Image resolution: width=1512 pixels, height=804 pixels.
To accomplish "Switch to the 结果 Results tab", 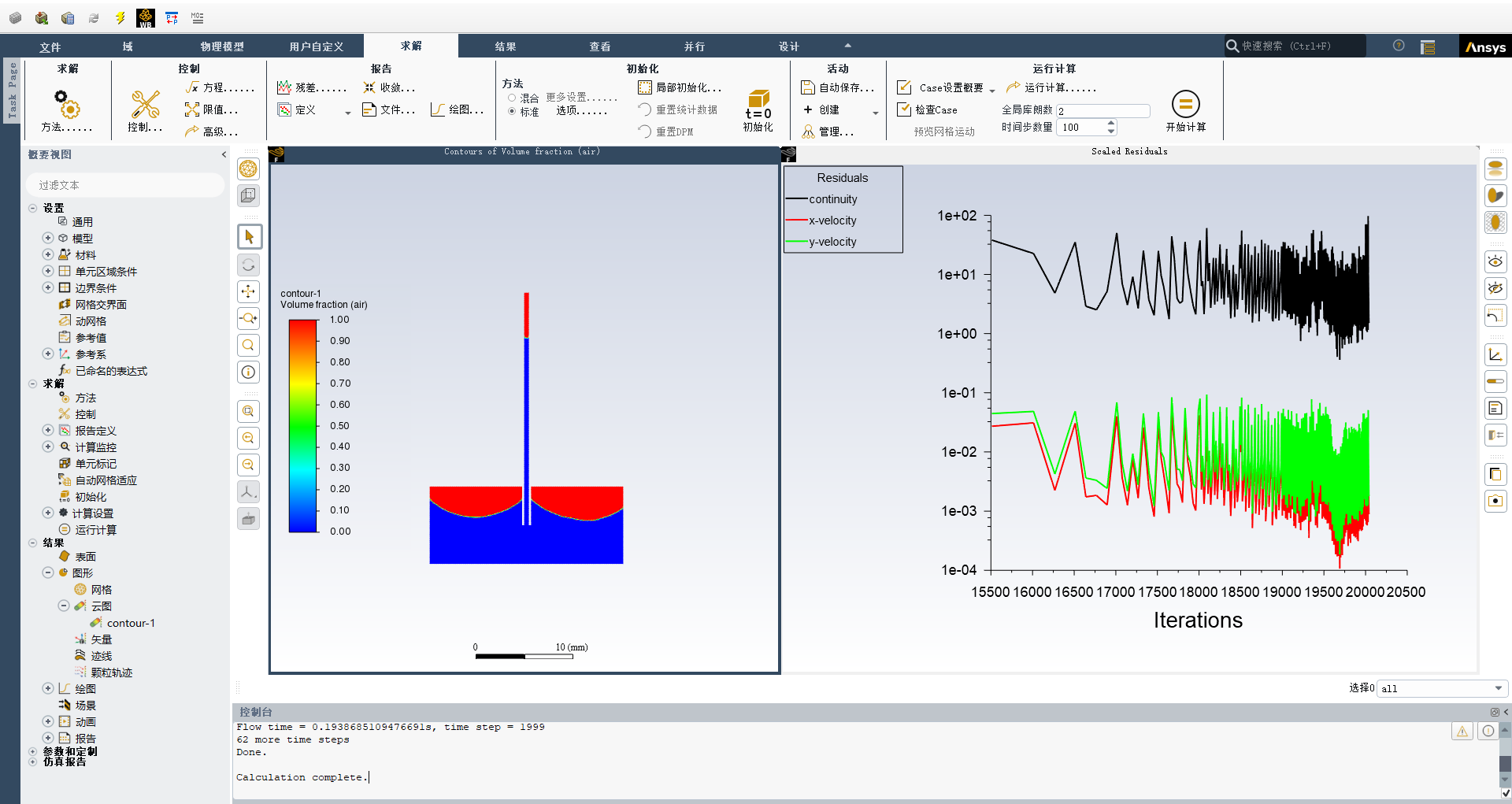I will pos(506,47).
